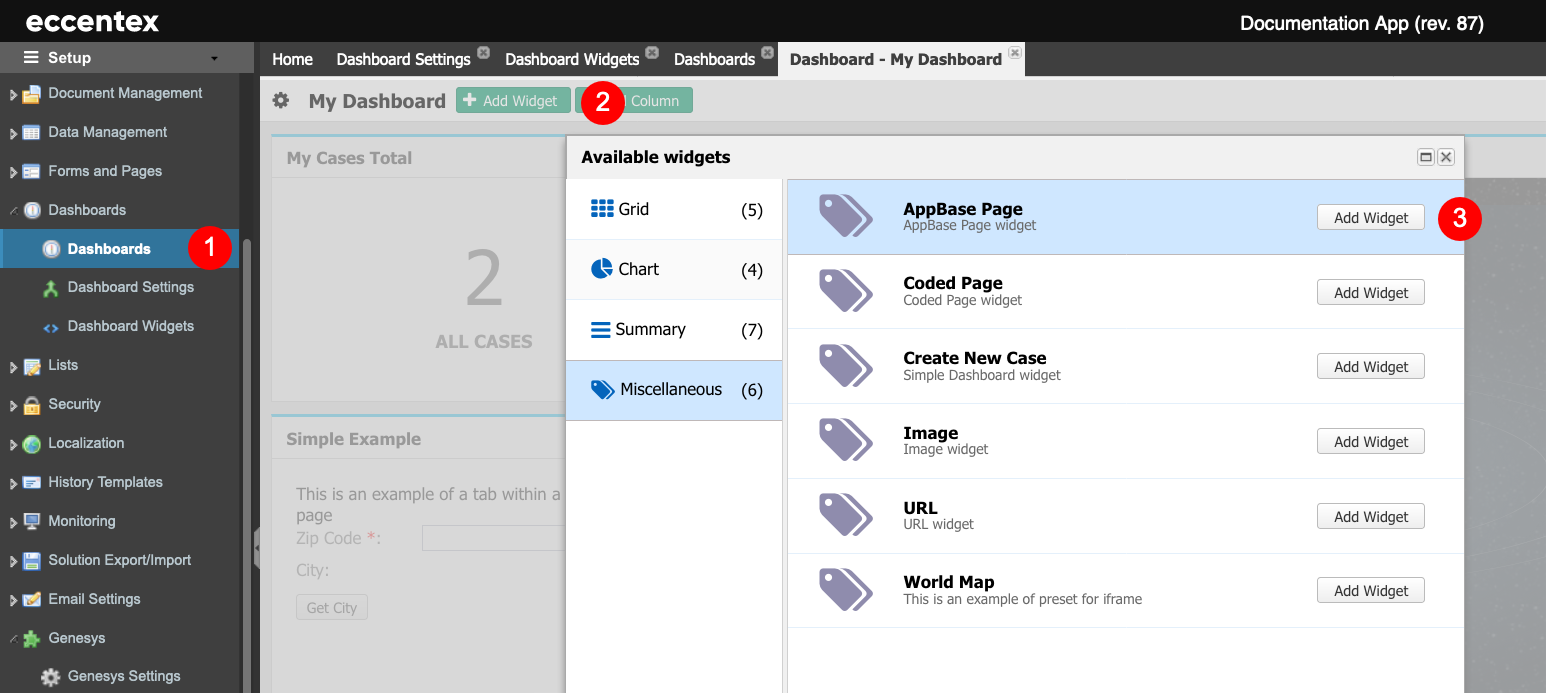Click the History Templates sidebar label
The image size is (1546, 693).
[105, 482]
